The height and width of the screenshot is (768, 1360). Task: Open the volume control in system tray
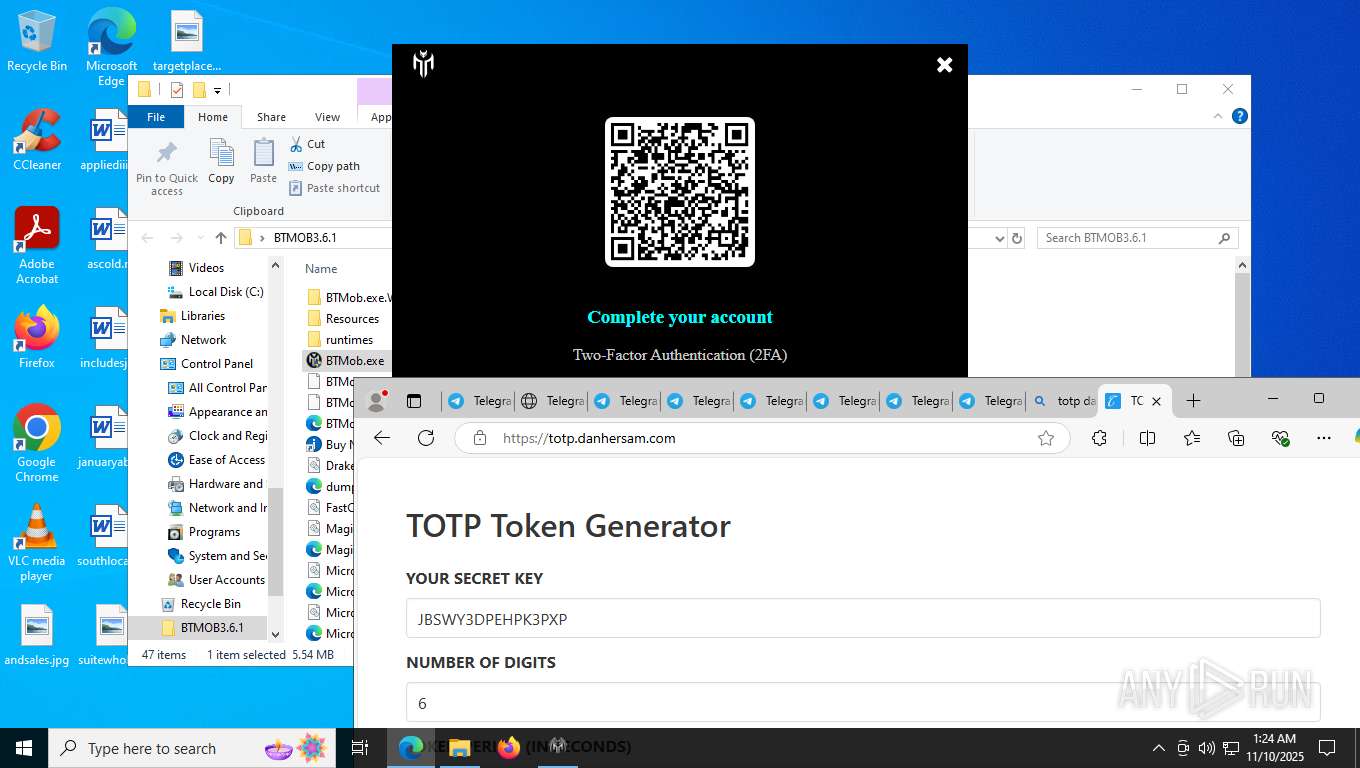1206,747
